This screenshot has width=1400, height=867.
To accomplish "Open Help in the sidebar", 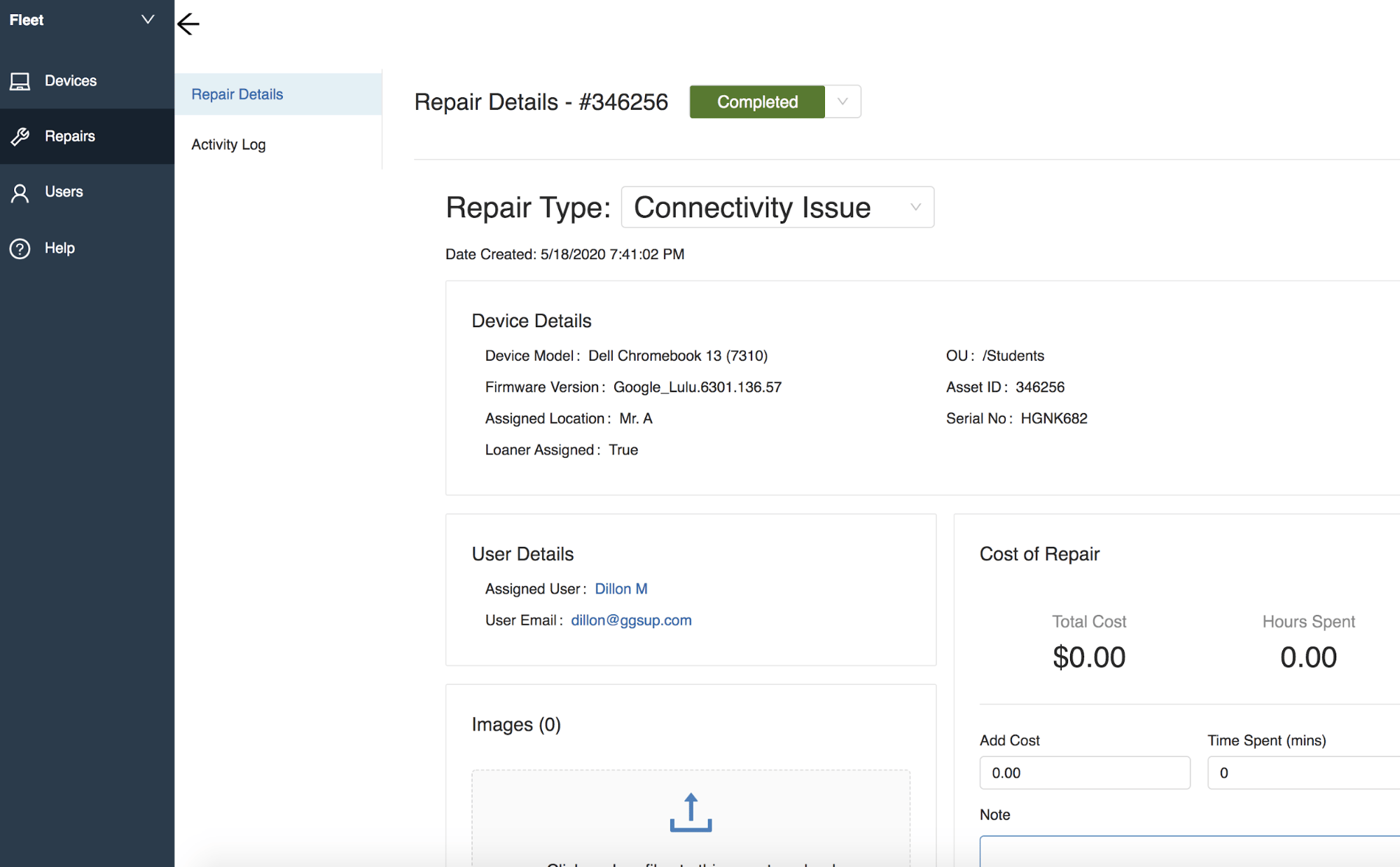I will pyautogui.click(x=87, y=248).
